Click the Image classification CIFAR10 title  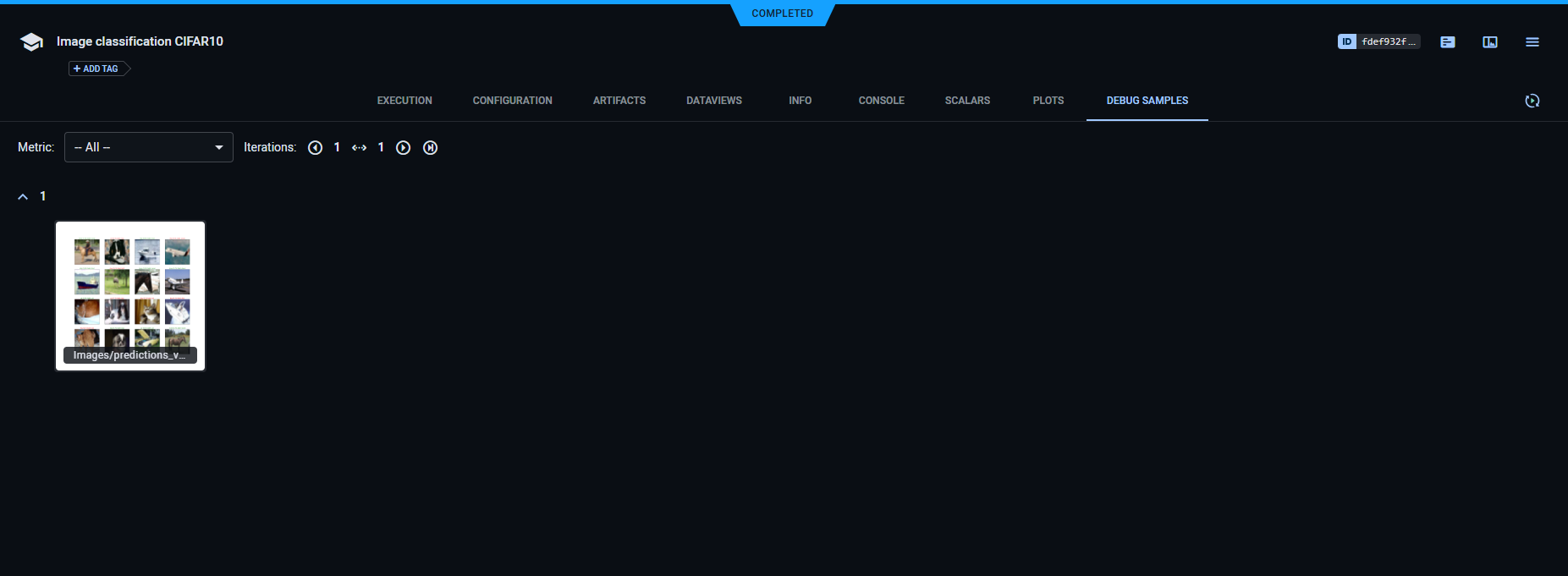pos(140,41)
